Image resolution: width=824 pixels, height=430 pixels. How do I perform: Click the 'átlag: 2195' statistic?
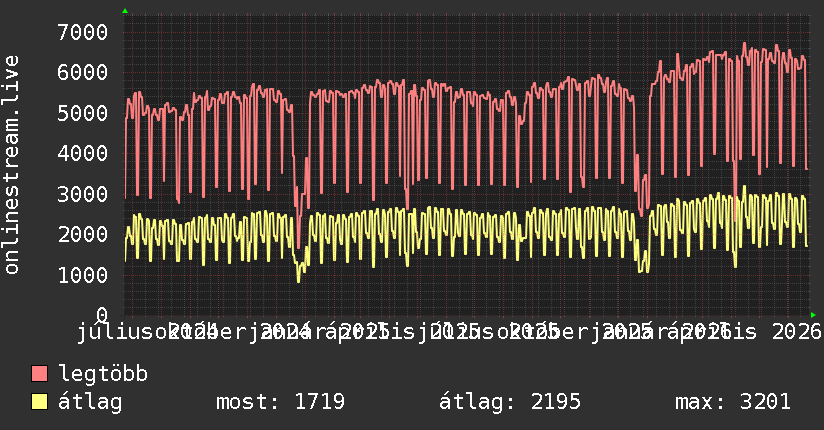tap(510, 402)
